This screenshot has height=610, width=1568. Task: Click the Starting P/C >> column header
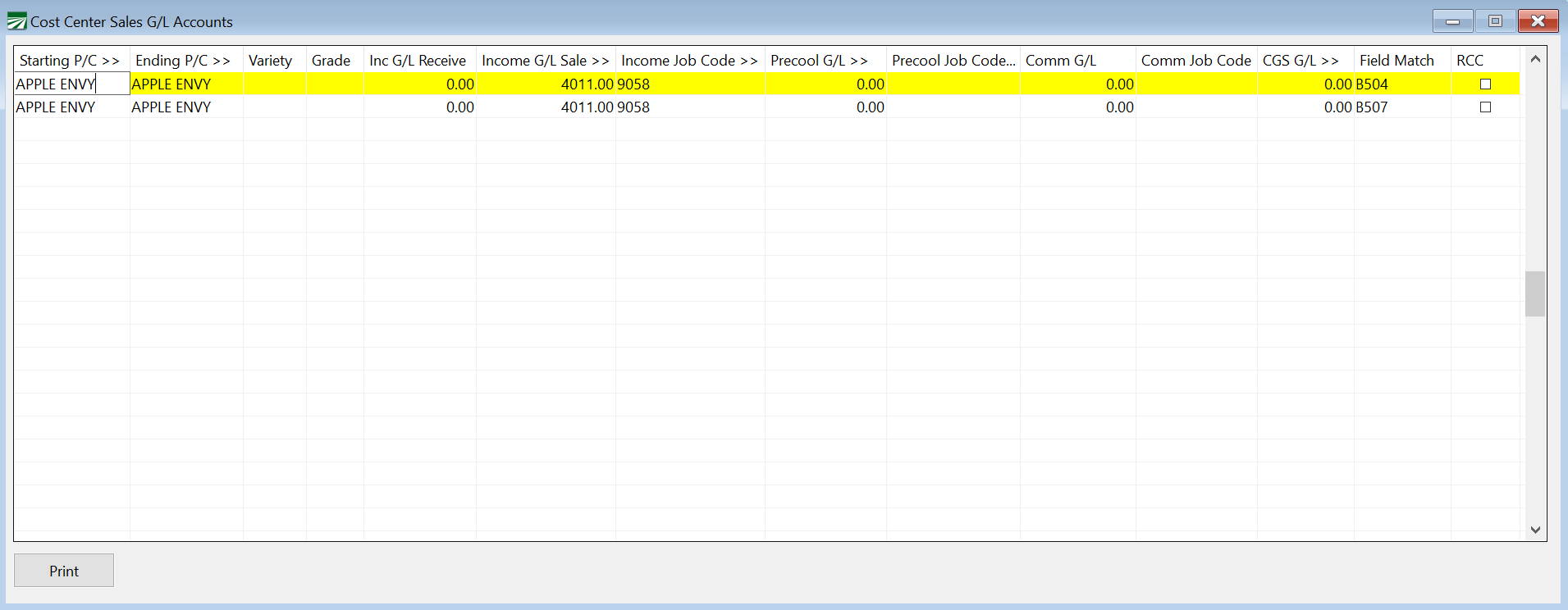(x=72, y=60)
